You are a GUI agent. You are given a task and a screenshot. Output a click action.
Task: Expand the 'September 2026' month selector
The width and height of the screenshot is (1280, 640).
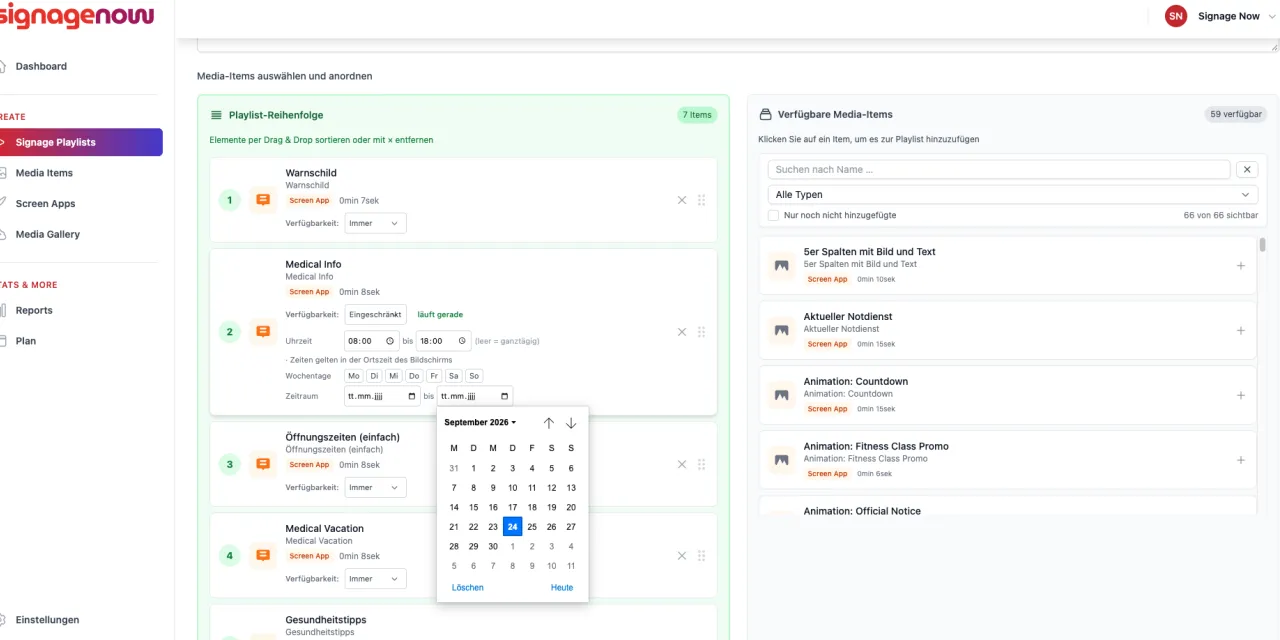point(480,423)
